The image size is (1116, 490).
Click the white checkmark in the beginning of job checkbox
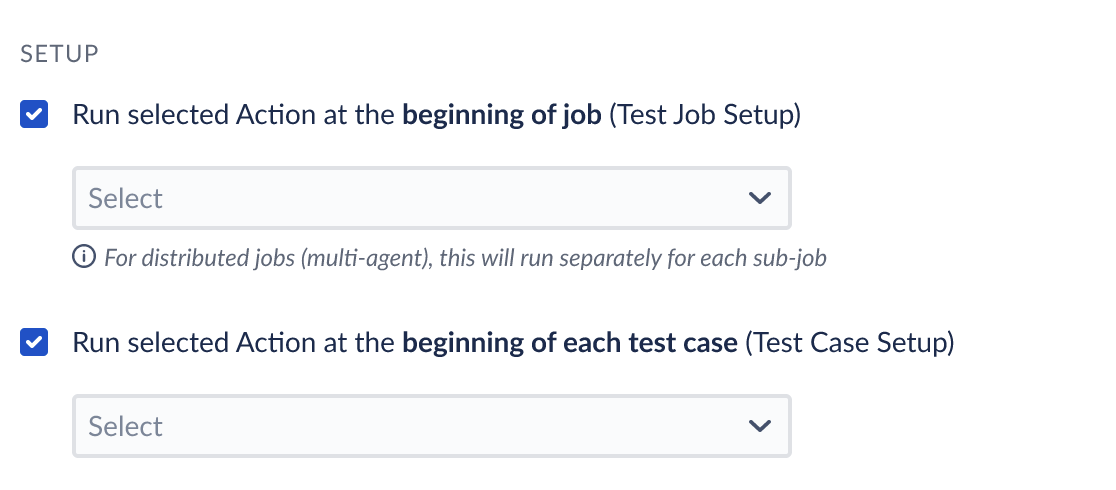click(34, 114)
